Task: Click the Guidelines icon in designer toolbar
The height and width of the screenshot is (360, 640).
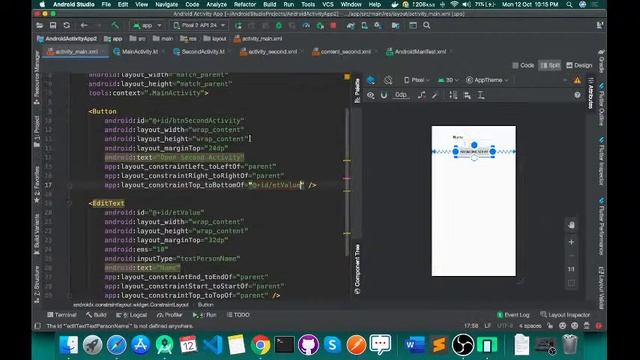Action: point(481,95)
